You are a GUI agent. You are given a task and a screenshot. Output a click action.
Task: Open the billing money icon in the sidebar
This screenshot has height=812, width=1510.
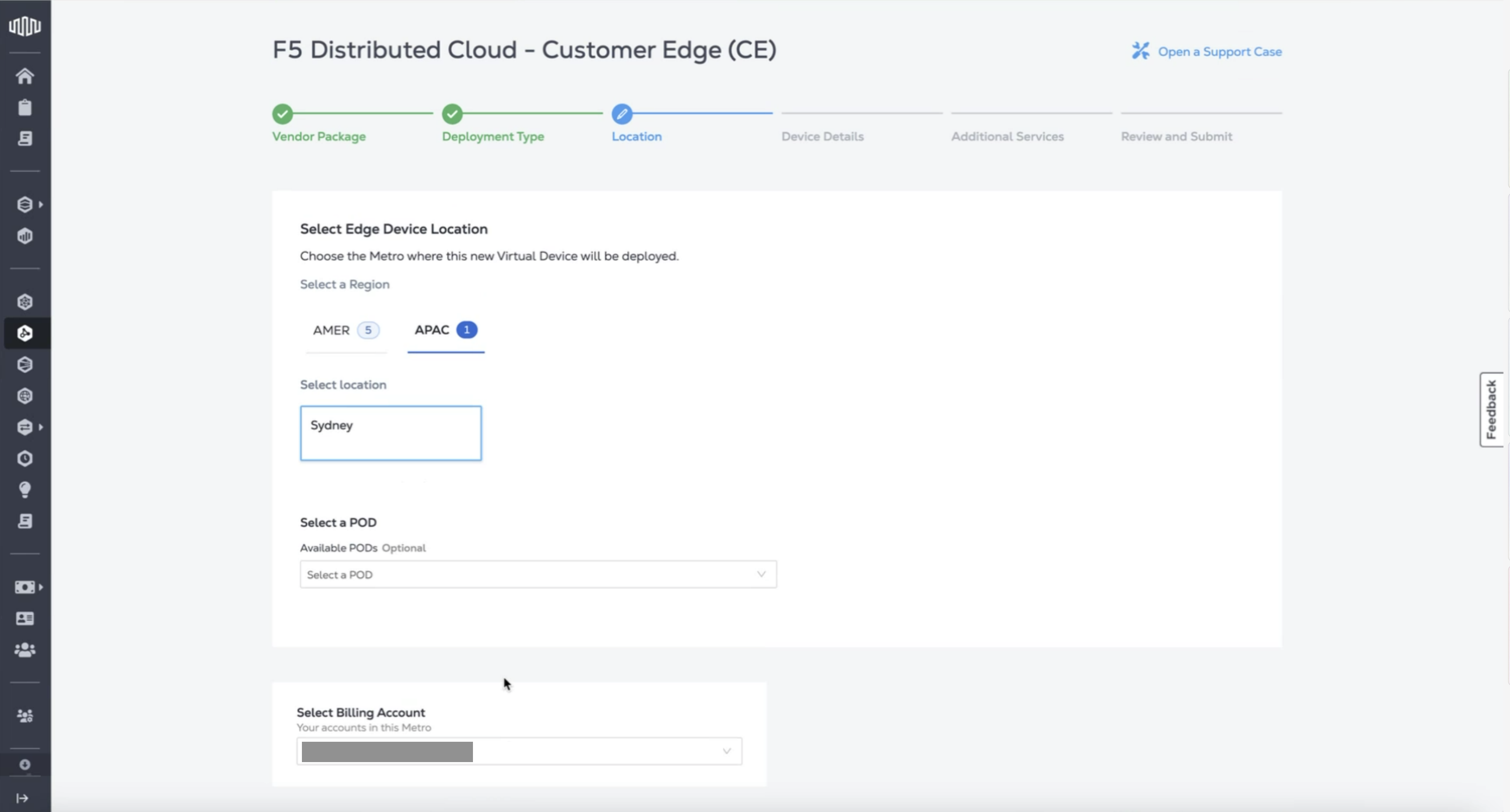pyautogui.click(x=25, y=587)
